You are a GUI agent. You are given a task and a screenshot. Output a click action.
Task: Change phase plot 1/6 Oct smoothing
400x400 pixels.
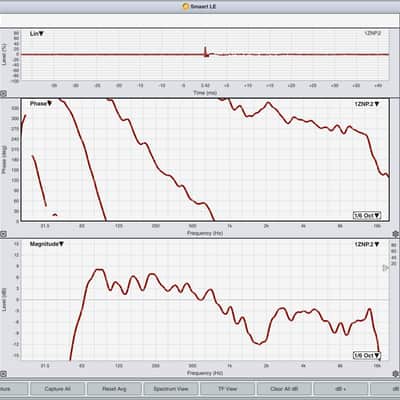point(367,215)
